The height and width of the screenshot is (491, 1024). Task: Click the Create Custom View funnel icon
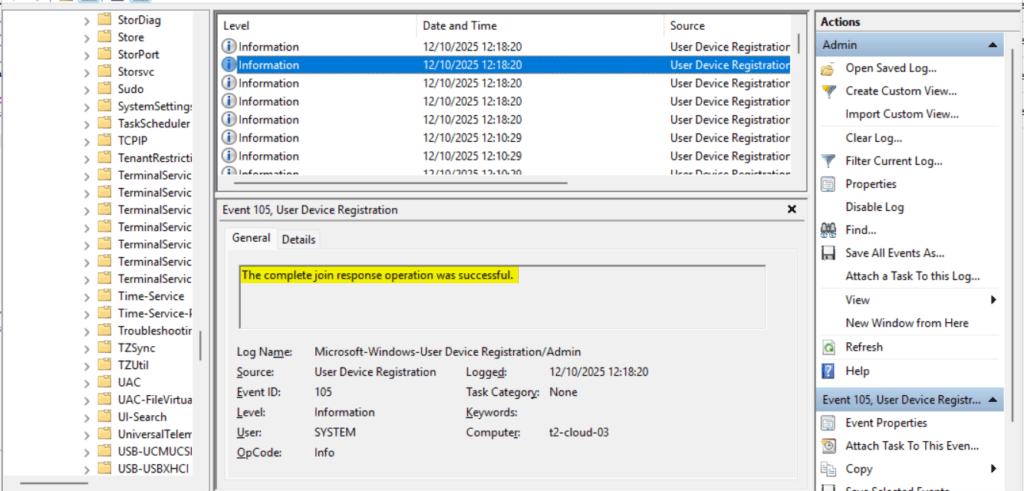(828, 91)
